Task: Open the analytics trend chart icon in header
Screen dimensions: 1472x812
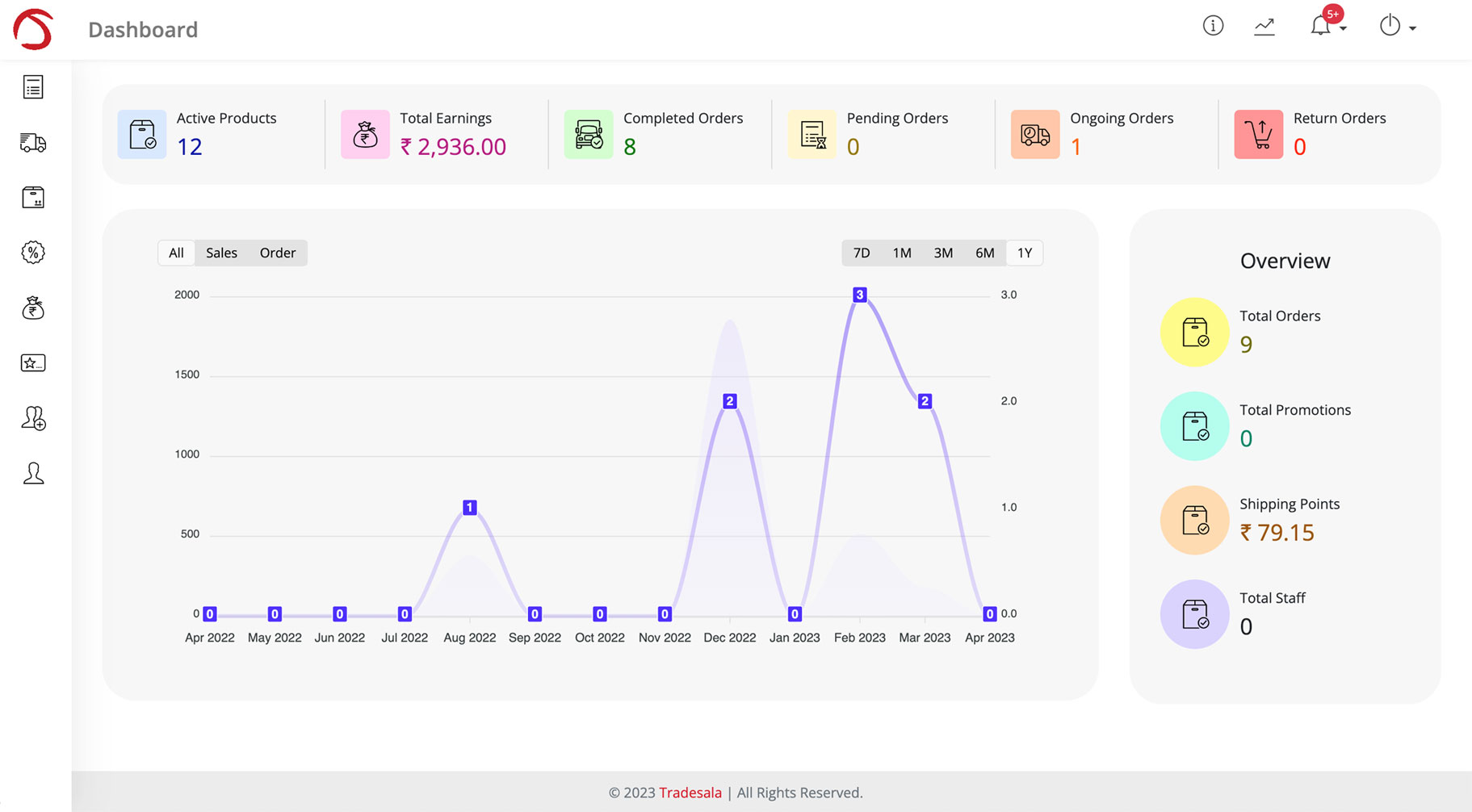Action: (1264, 27)
